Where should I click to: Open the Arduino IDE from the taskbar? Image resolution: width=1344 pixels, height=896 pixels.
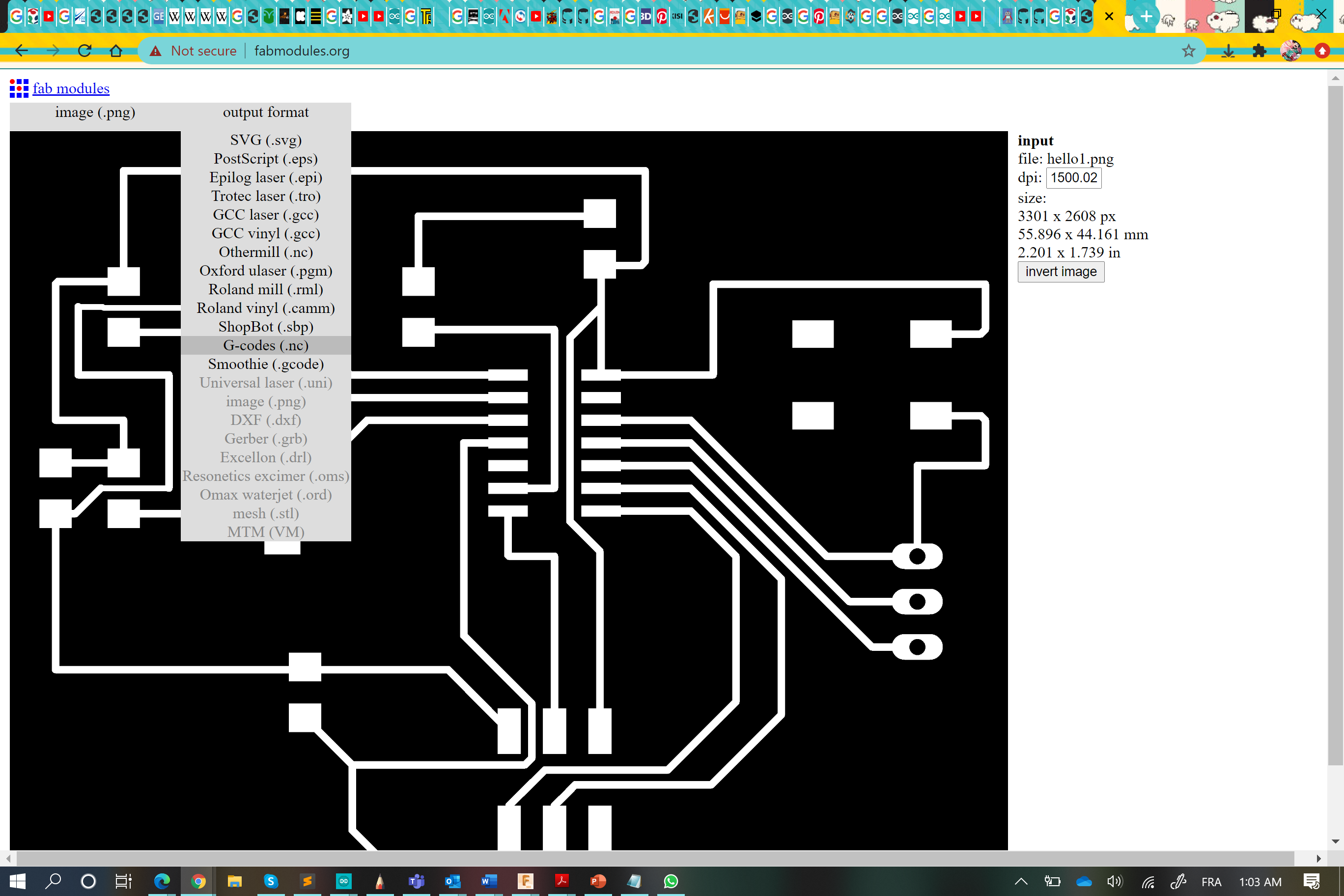coord(343,881)
